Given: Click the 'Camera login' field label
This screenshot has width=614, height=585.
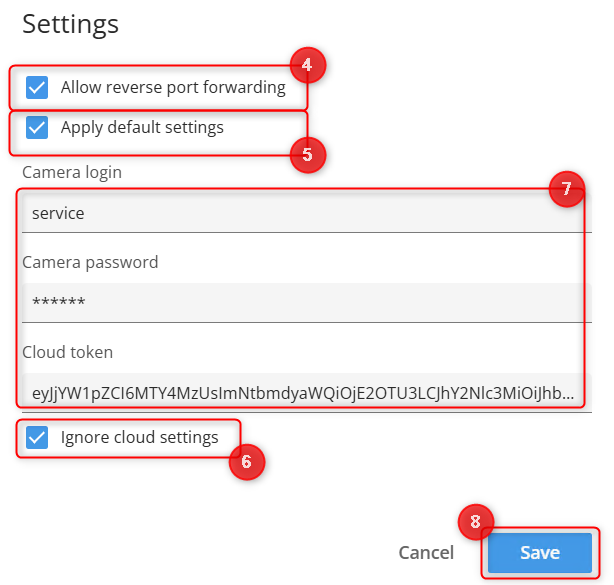Looking at the screenshot, I should [x=72, y=172].
